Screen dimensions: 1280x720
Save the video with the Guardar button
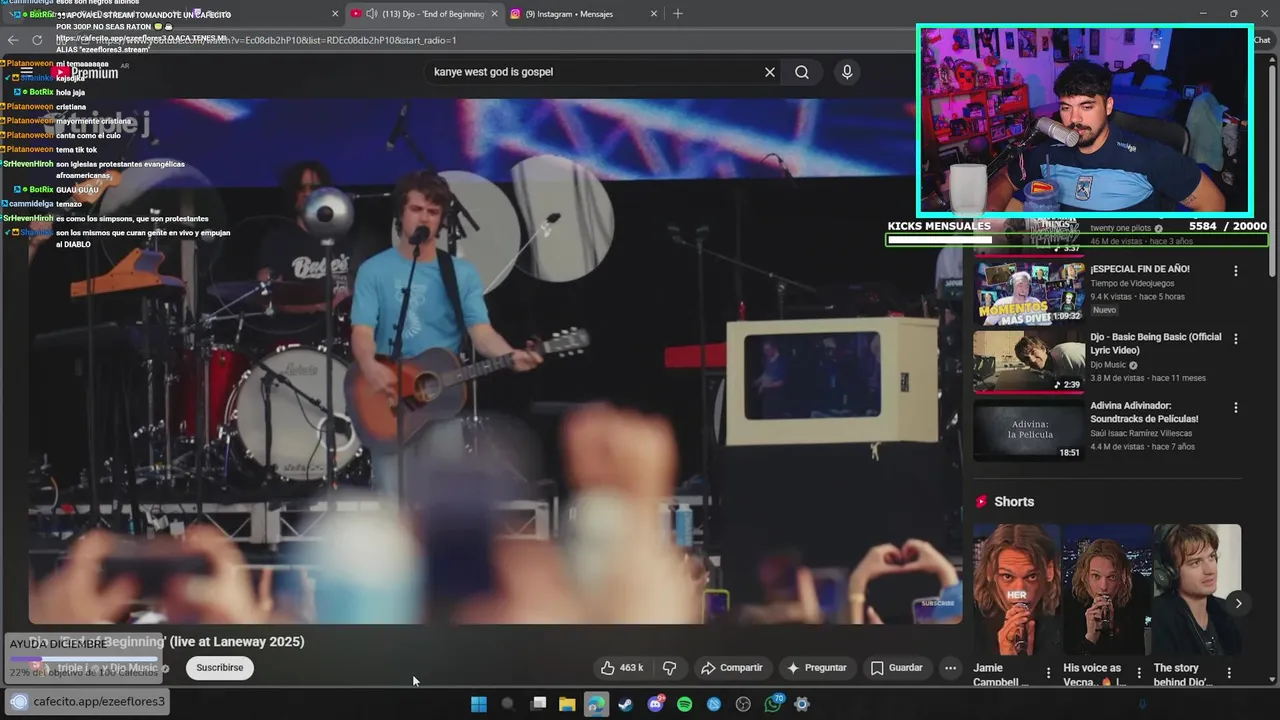tap(897, 668)
